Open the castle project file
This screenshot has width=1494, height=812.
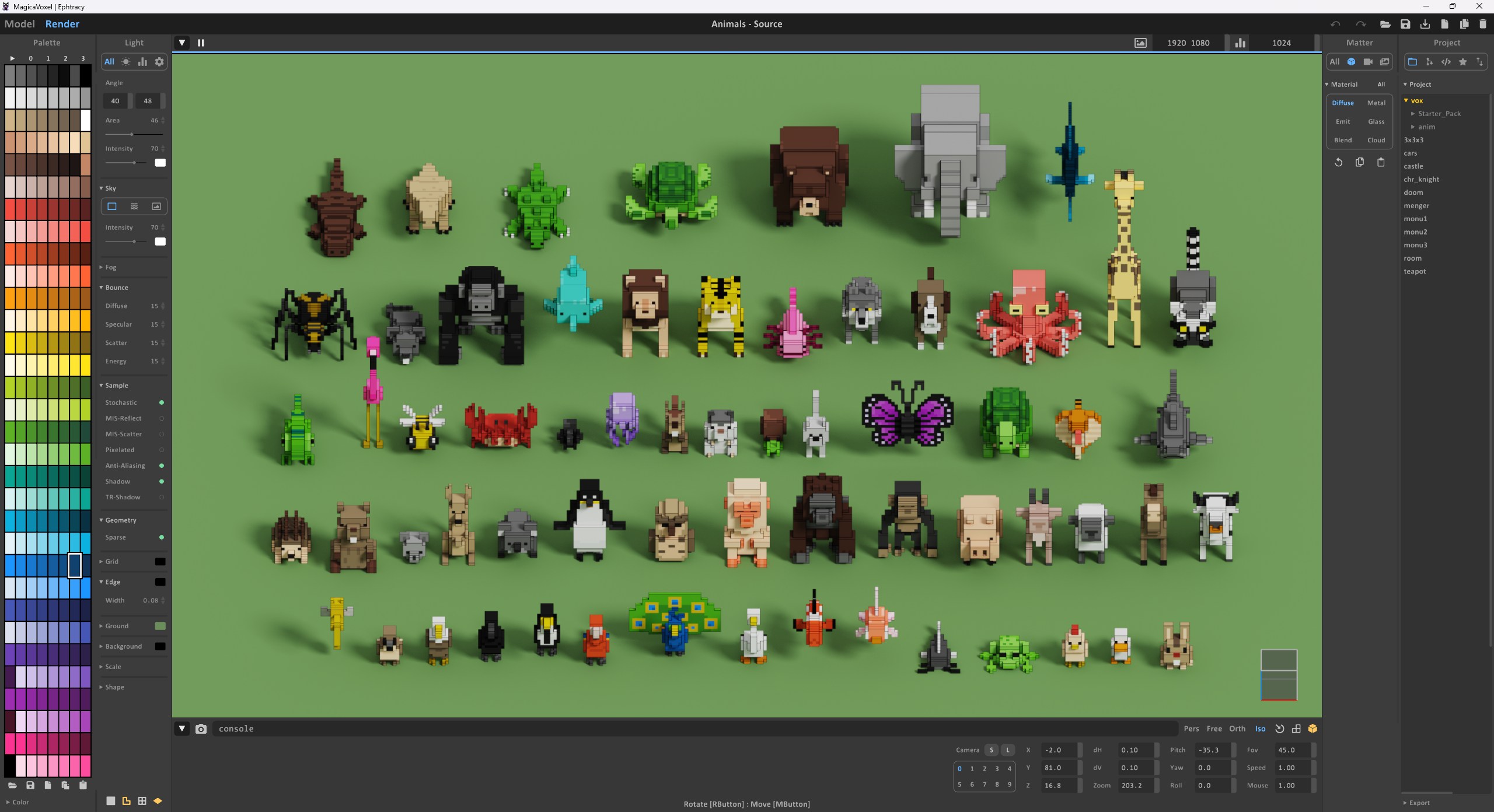pos(1413,166)
